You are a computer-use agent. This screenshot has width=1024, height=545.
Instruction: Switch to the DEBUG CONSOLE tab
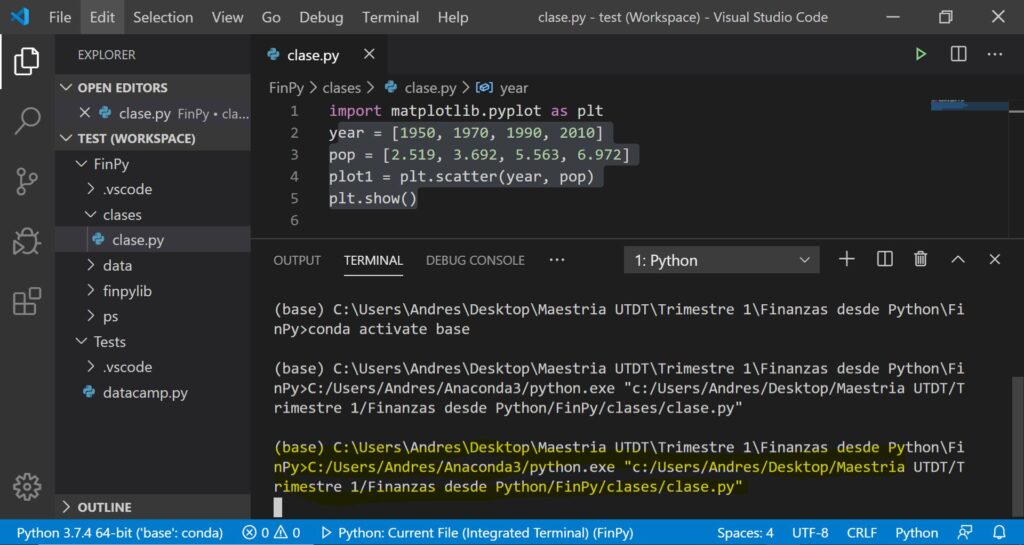click(475, 260)
